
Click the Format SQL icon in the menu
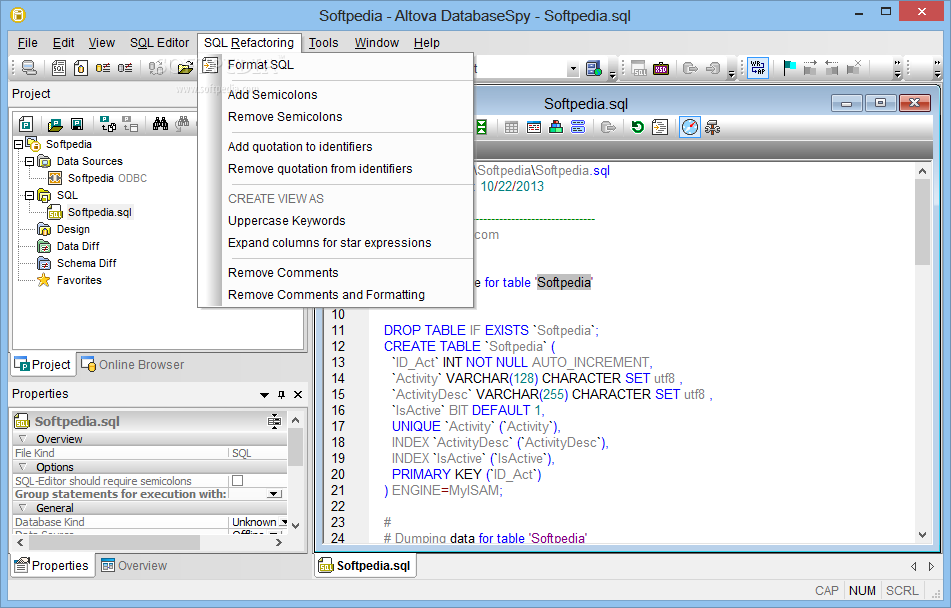(210, 65)
